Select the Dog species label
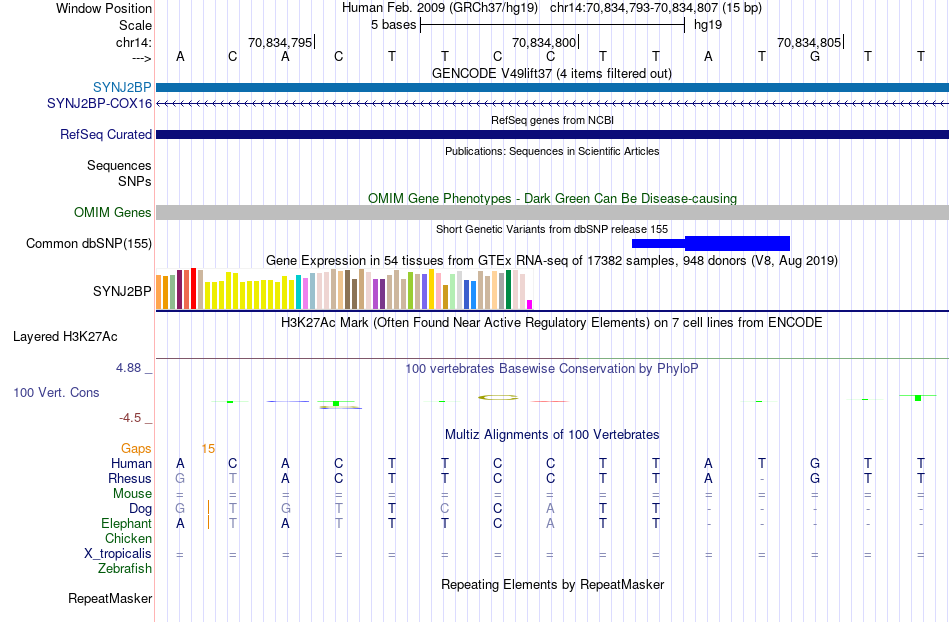The image size is (950, 622). point(141,509)
